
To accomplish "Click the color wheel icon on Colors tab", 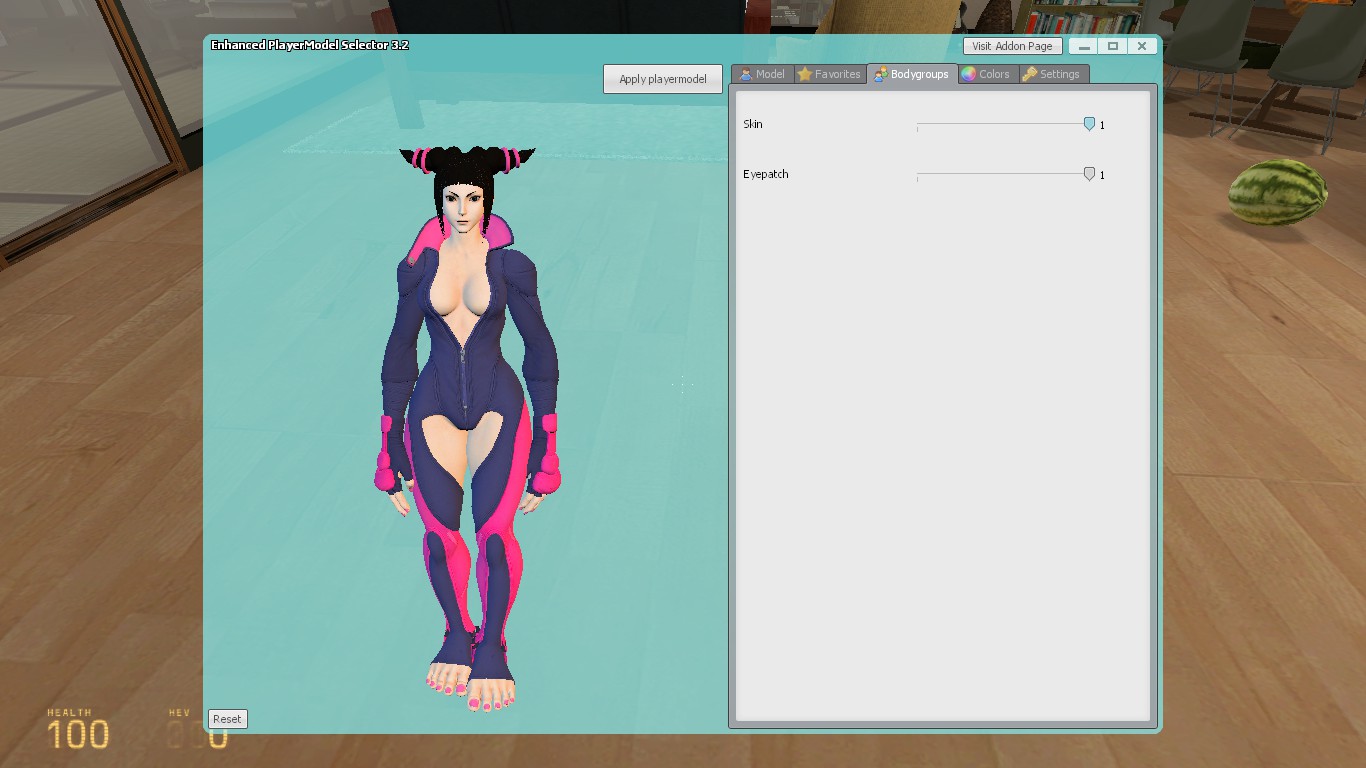I will tap(968, 74).
